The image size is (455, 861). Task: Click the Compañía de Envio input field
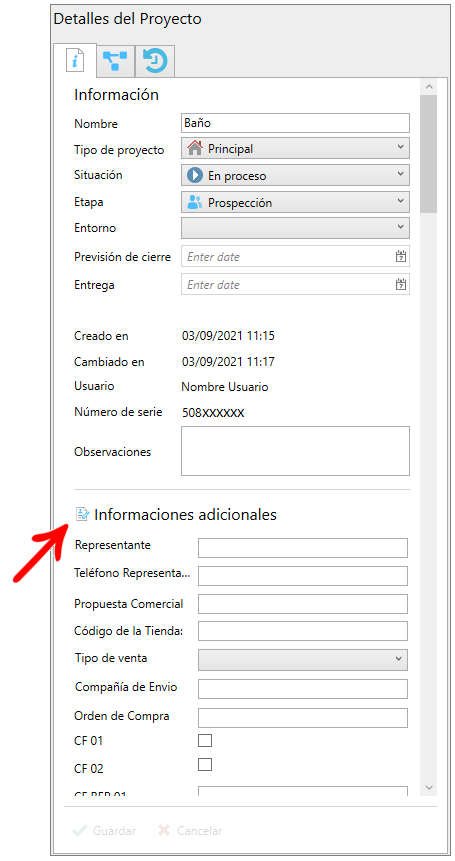click(x=303, y=689)
